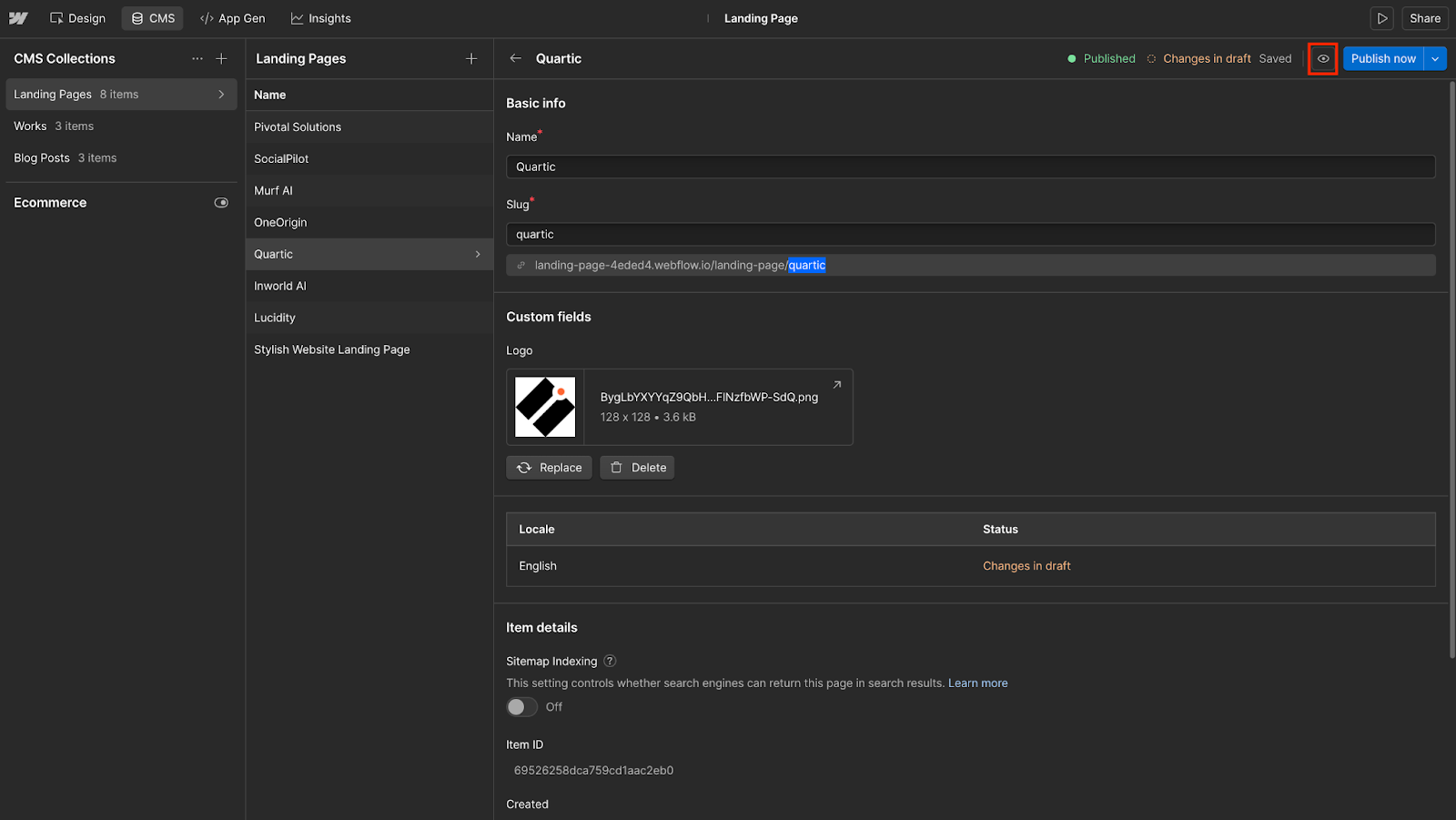The width and height of the screenshot is (1456, 820).
Task: Toggle the Ecommerce switch
Action: (221, 203)
